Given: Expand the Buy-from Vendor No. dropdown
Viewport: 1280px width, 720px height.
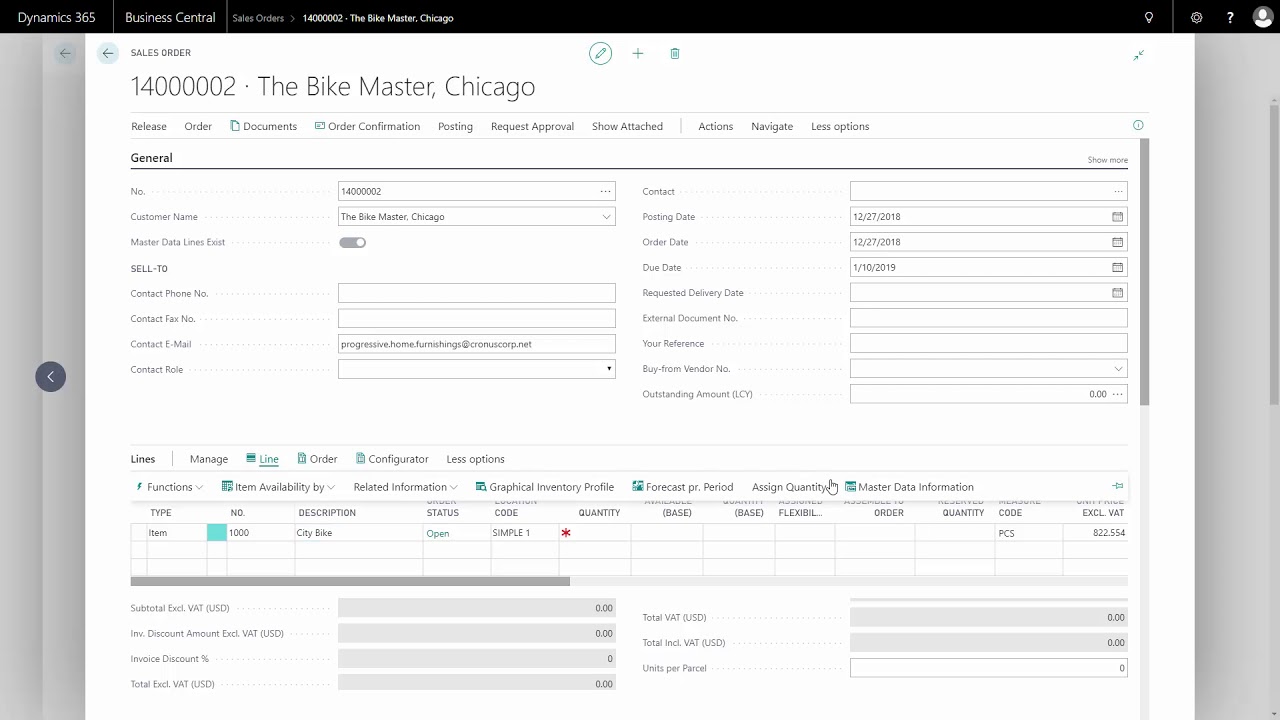Looking at the screenshot, I should tap(1118, 369).
